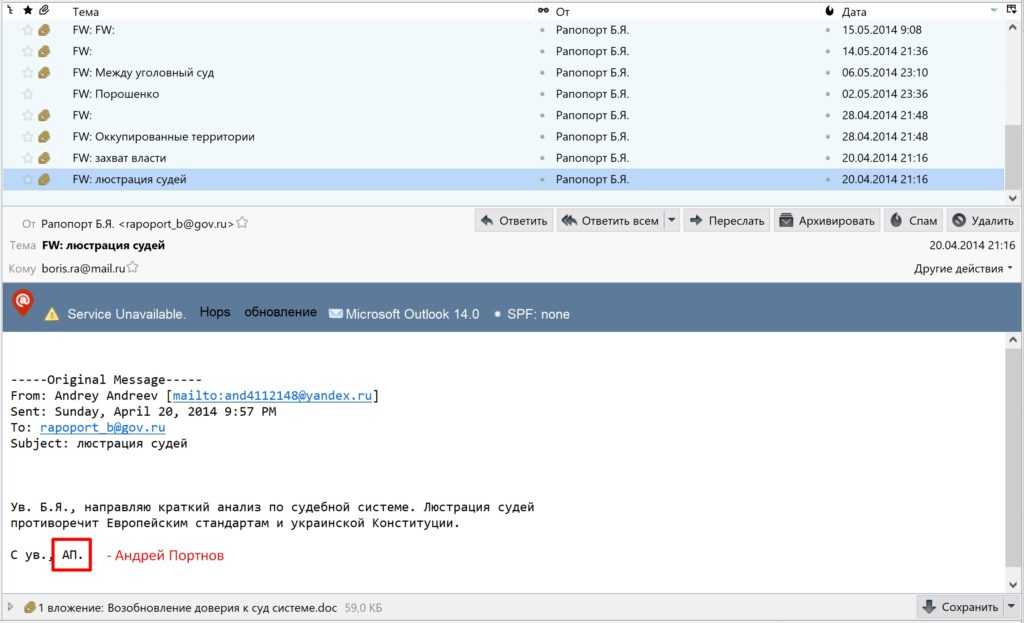
Task: Toggle junk dot for 'FW: захват власти' message
Action: (828, 158)
